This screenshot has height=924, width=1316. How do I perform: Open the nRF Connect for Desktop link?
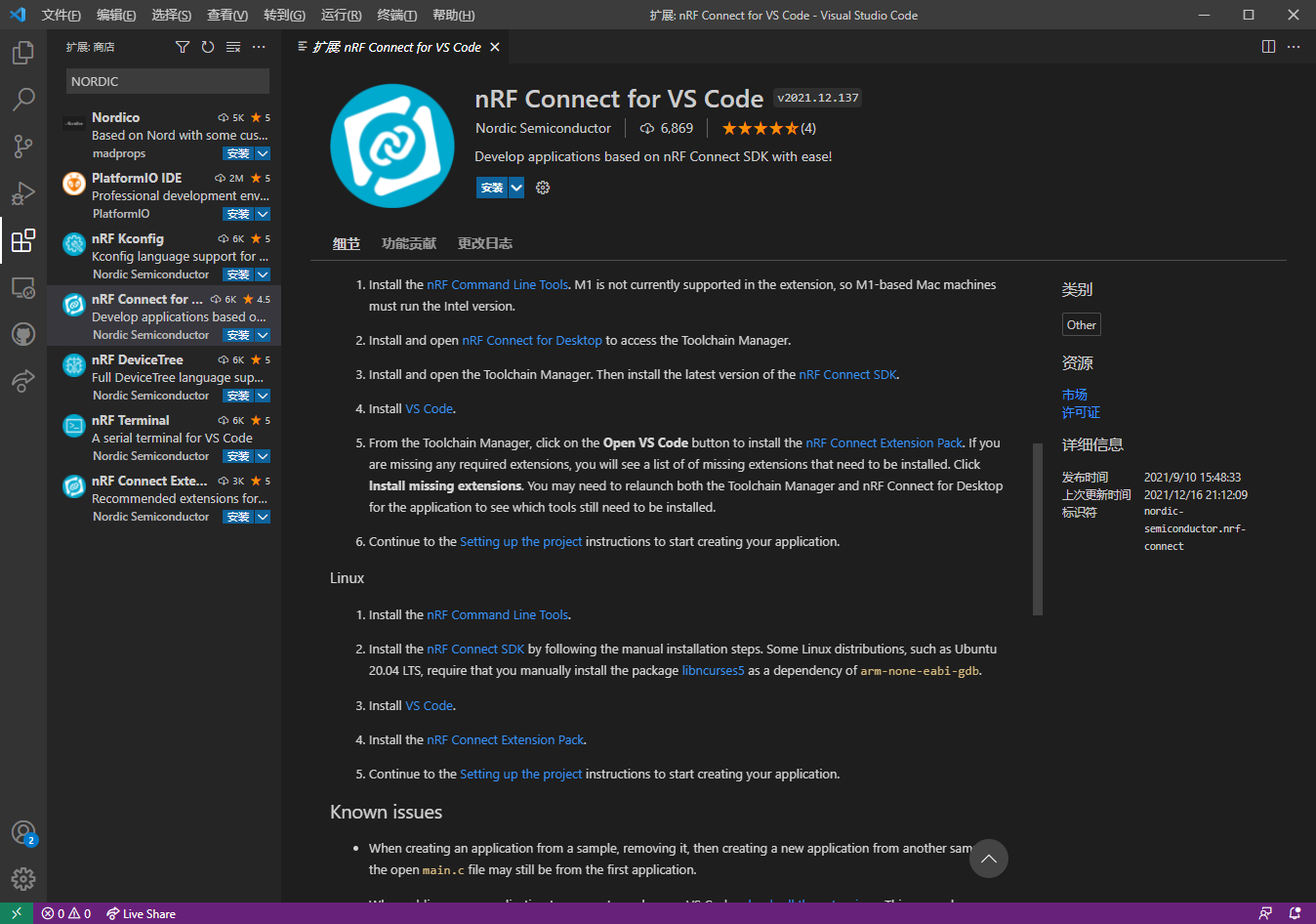532,340
